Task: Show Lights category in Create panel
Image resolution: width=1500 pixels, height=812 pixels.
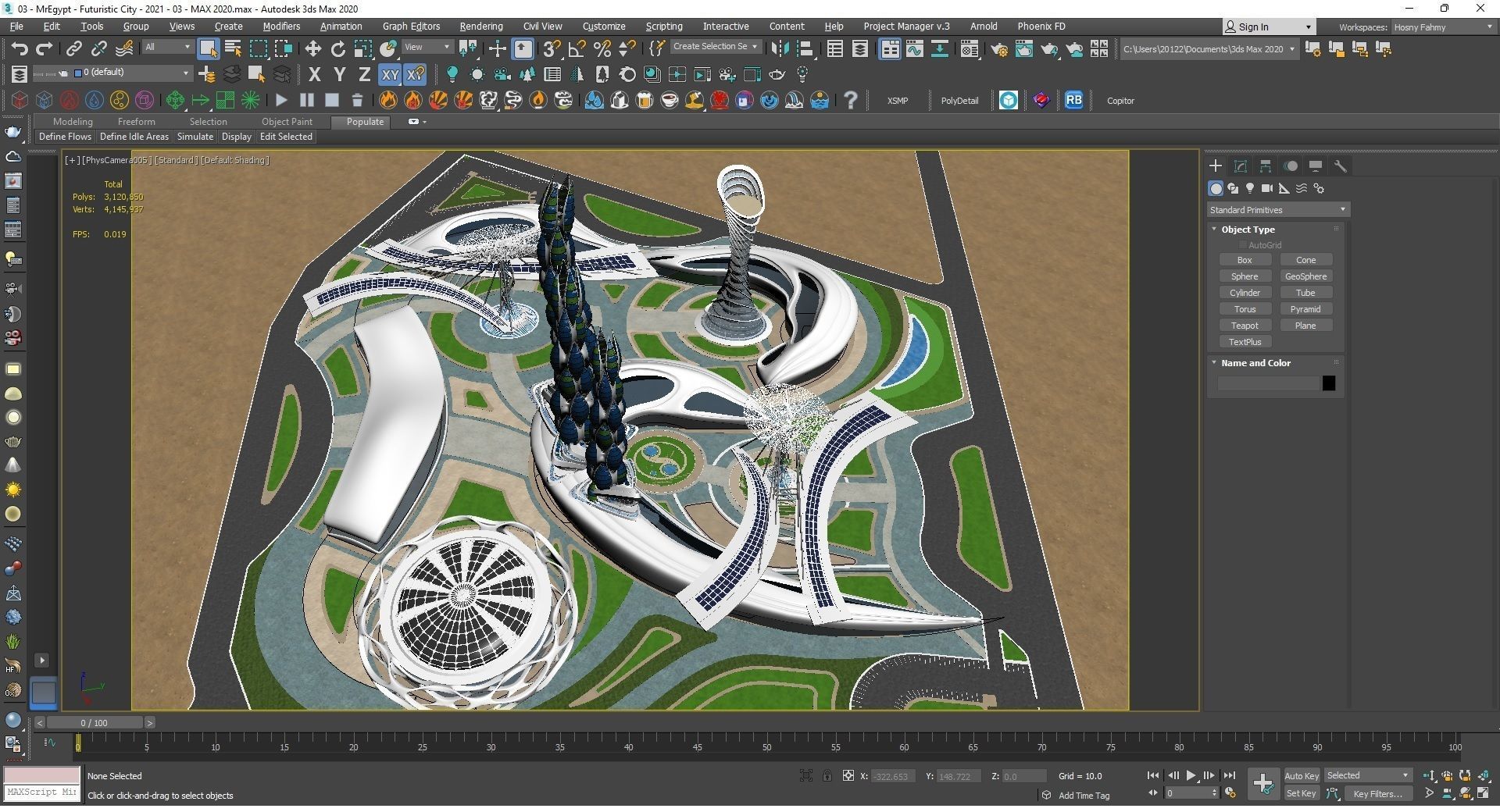Action: click(1249, 188)
